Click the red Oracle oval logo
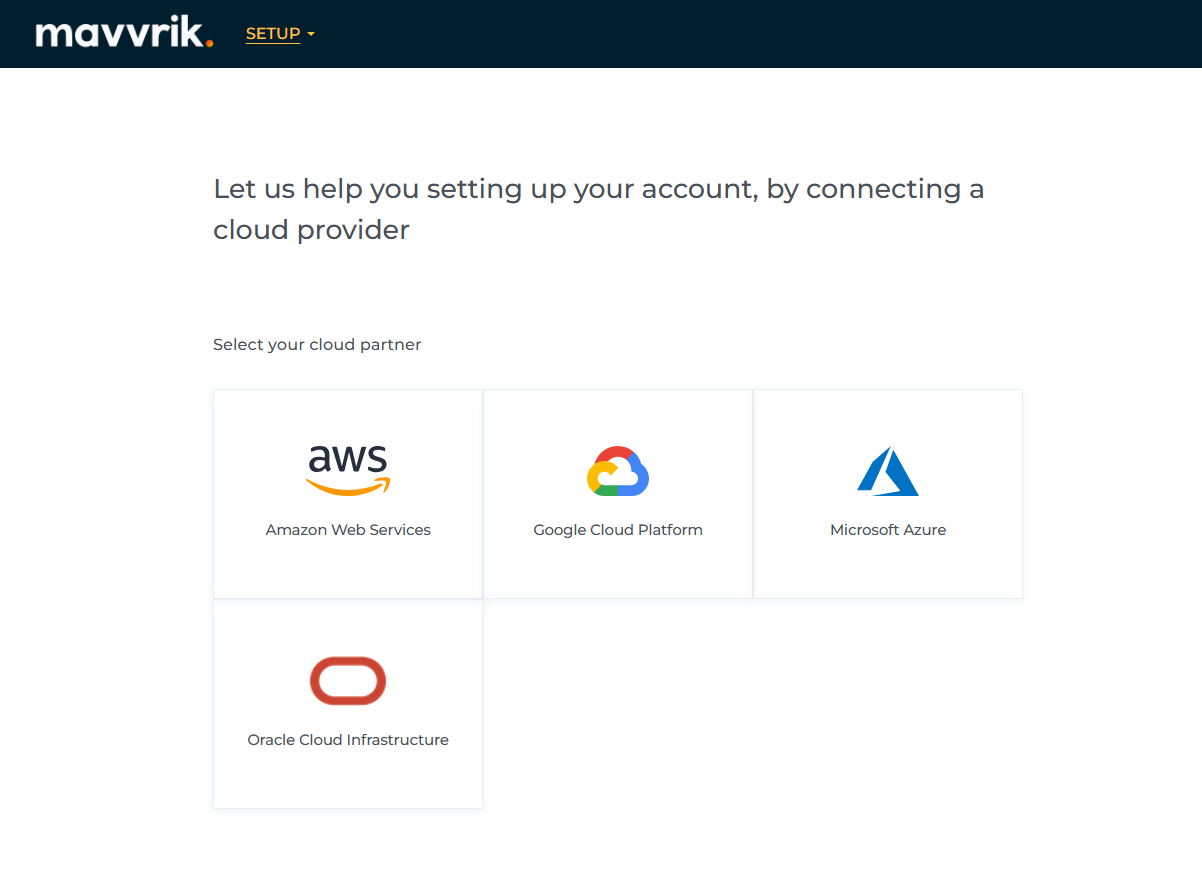Viewport: 1202px width, 875px height. 348,681
